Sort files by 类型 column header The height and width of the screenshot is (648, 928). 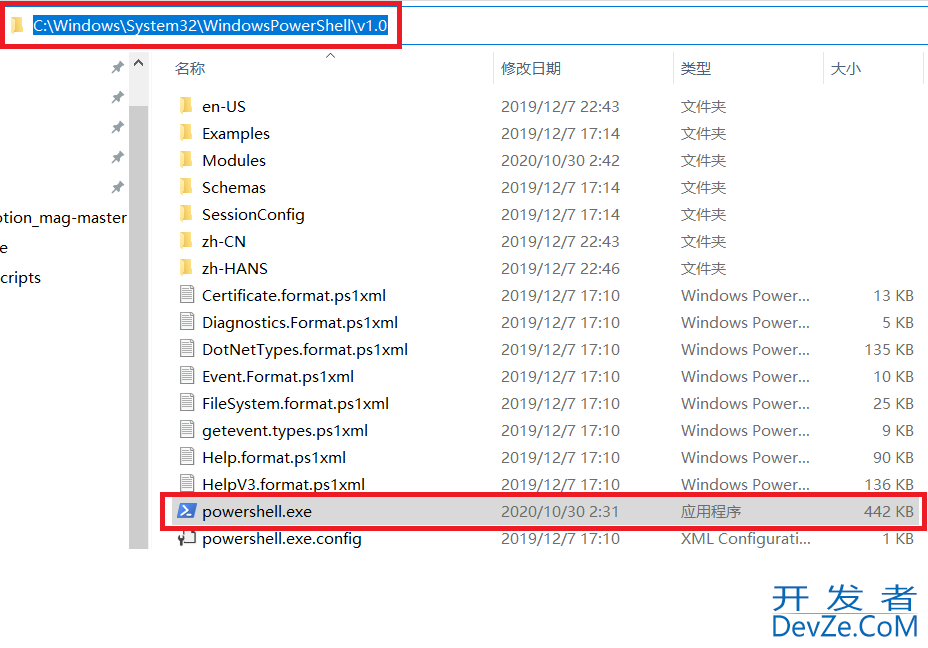pyautogui.click(x=695, y=69)
